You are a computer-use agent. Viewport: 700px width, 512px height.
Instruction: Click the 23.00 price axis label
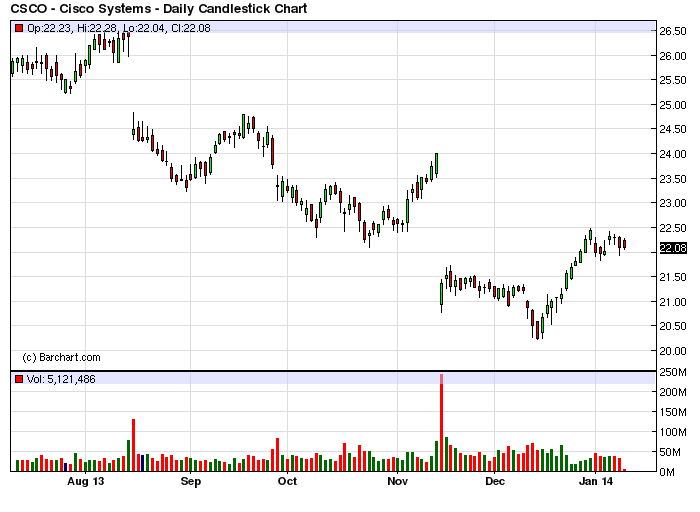(x=673, y=203)
